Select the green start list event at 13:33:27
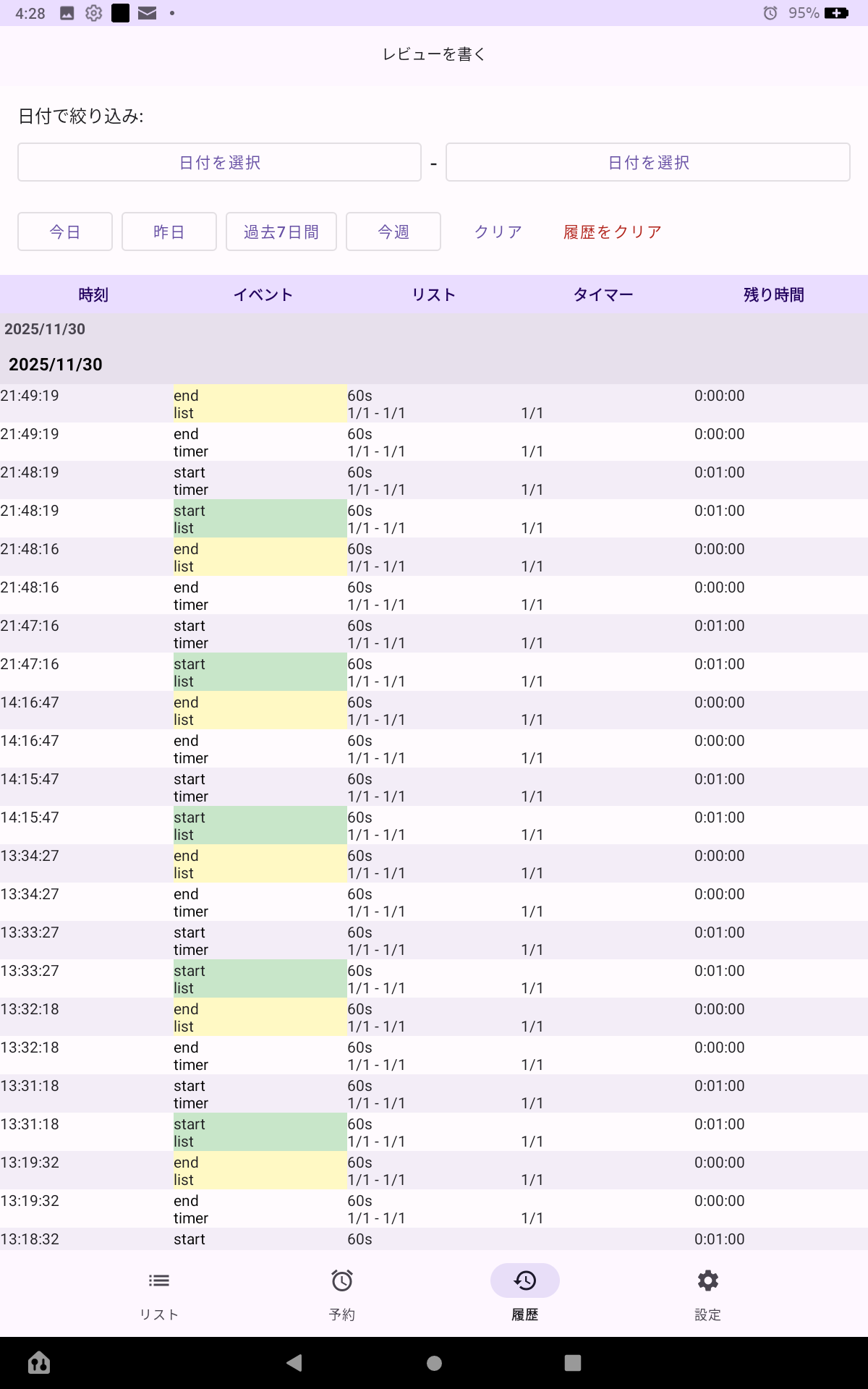The height and width of the screenshot is (1389, 868). [260, 979]
